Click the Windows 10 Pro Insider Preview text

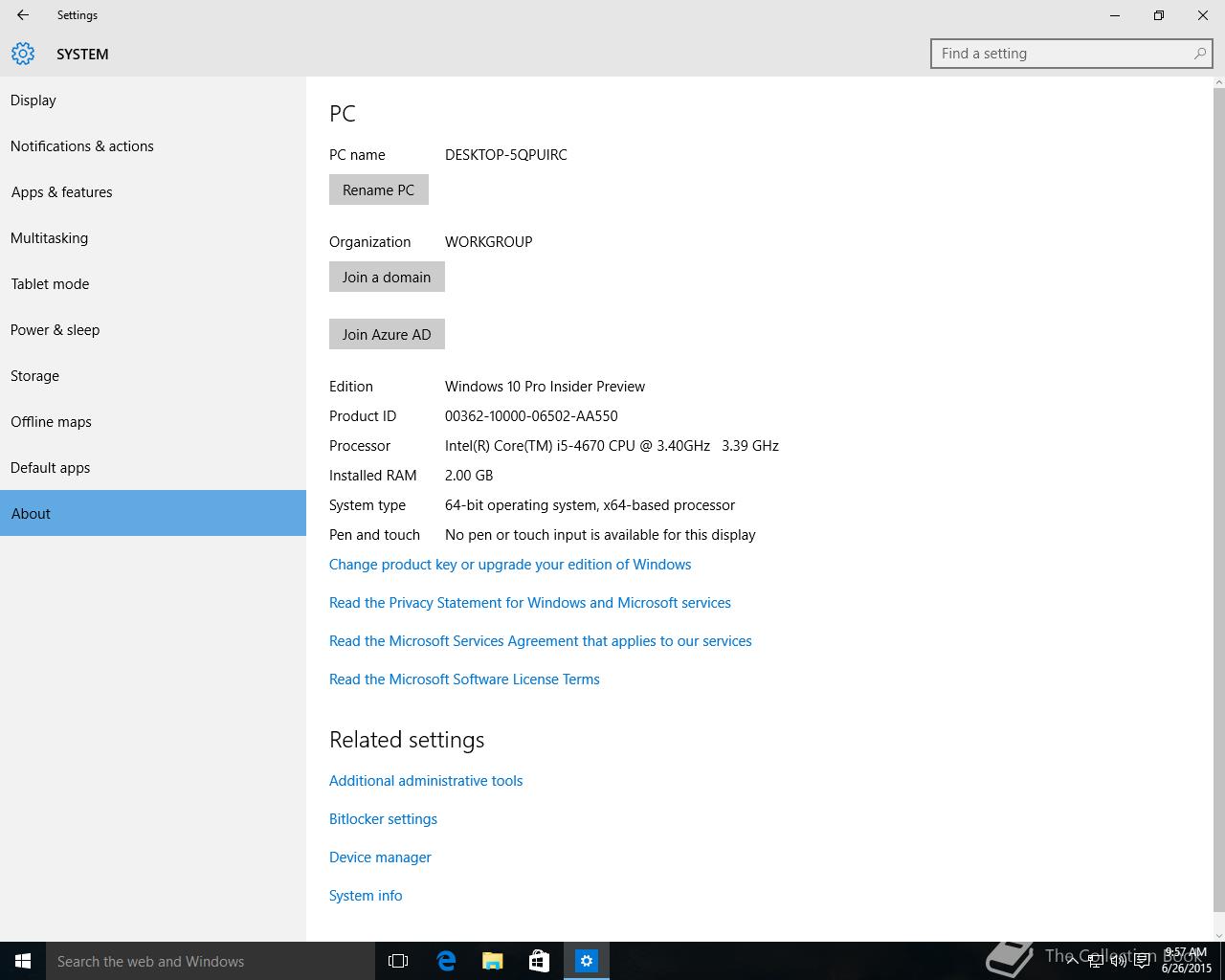pyautogui.click(x=545, y=387)
